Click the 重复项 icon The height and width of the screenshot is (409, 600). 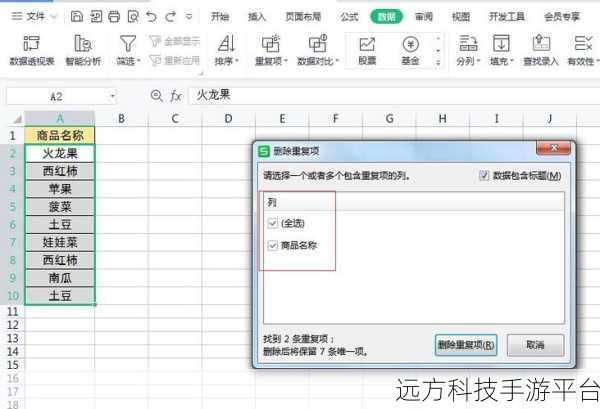click(271, 43)
